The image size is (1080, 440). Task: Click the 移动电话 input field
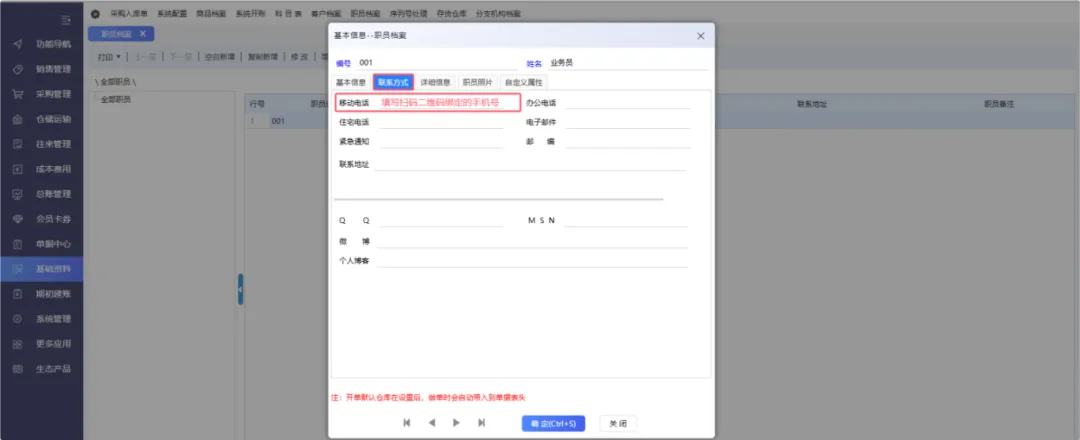coord(446,102)
